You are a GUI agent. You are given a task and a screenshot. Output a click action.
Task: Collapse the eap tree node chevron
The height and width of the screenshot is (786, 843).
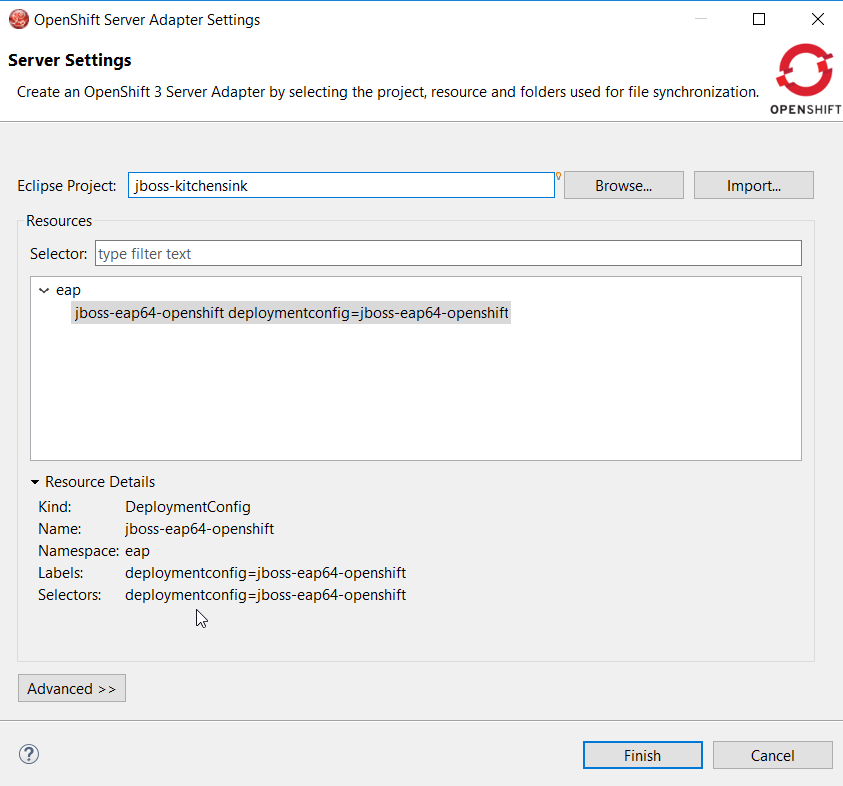tap(43, 290)
